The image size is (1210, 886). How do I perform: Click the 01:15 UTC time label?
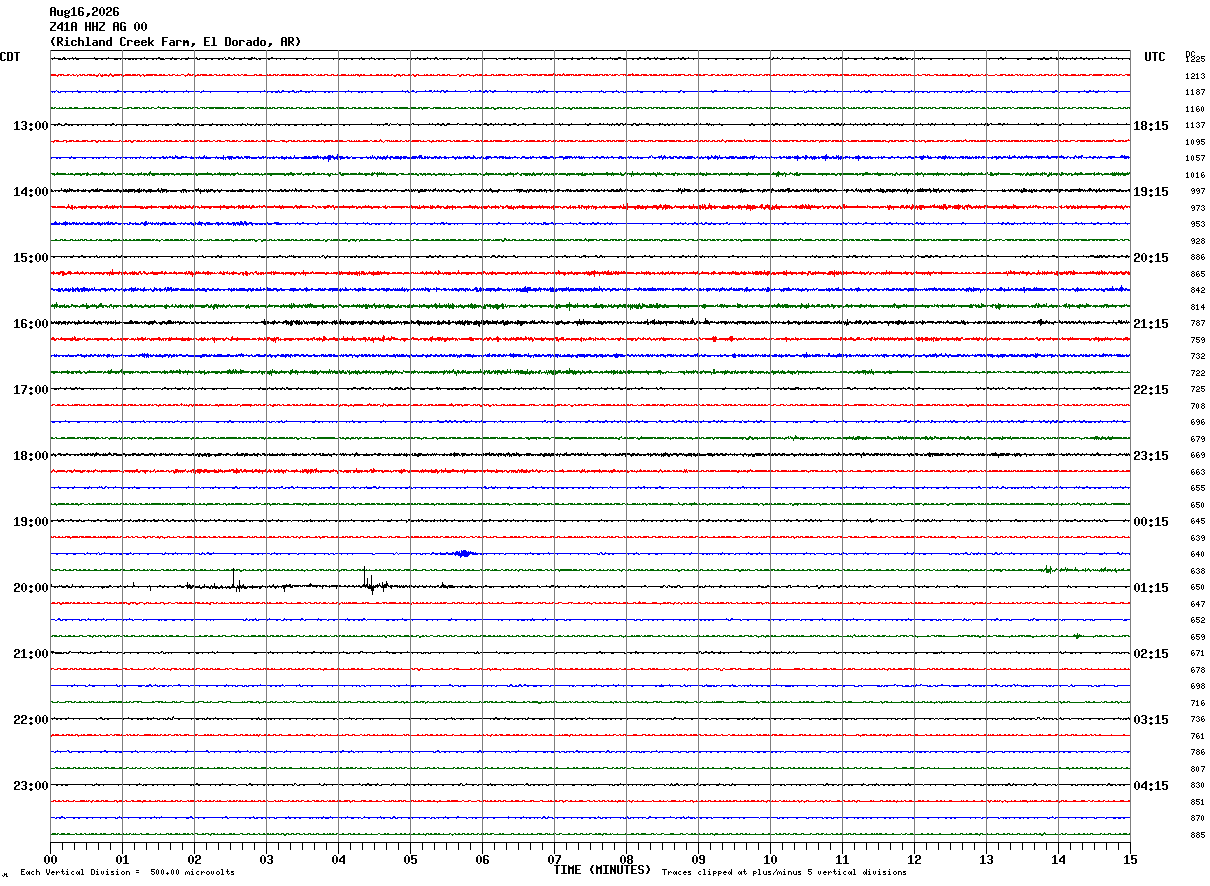coord(1150,588)
